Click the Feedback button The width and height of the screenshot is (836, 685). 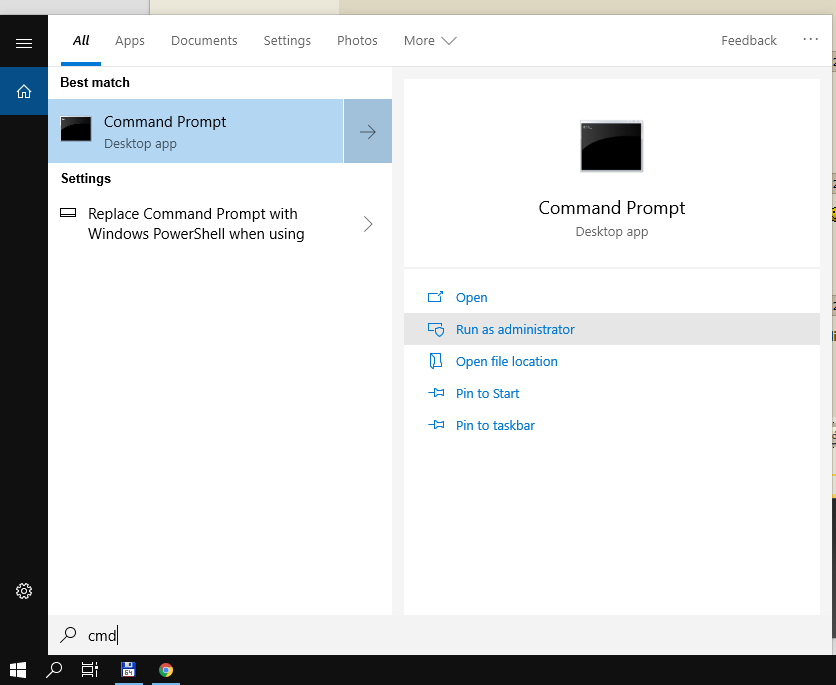749,41
